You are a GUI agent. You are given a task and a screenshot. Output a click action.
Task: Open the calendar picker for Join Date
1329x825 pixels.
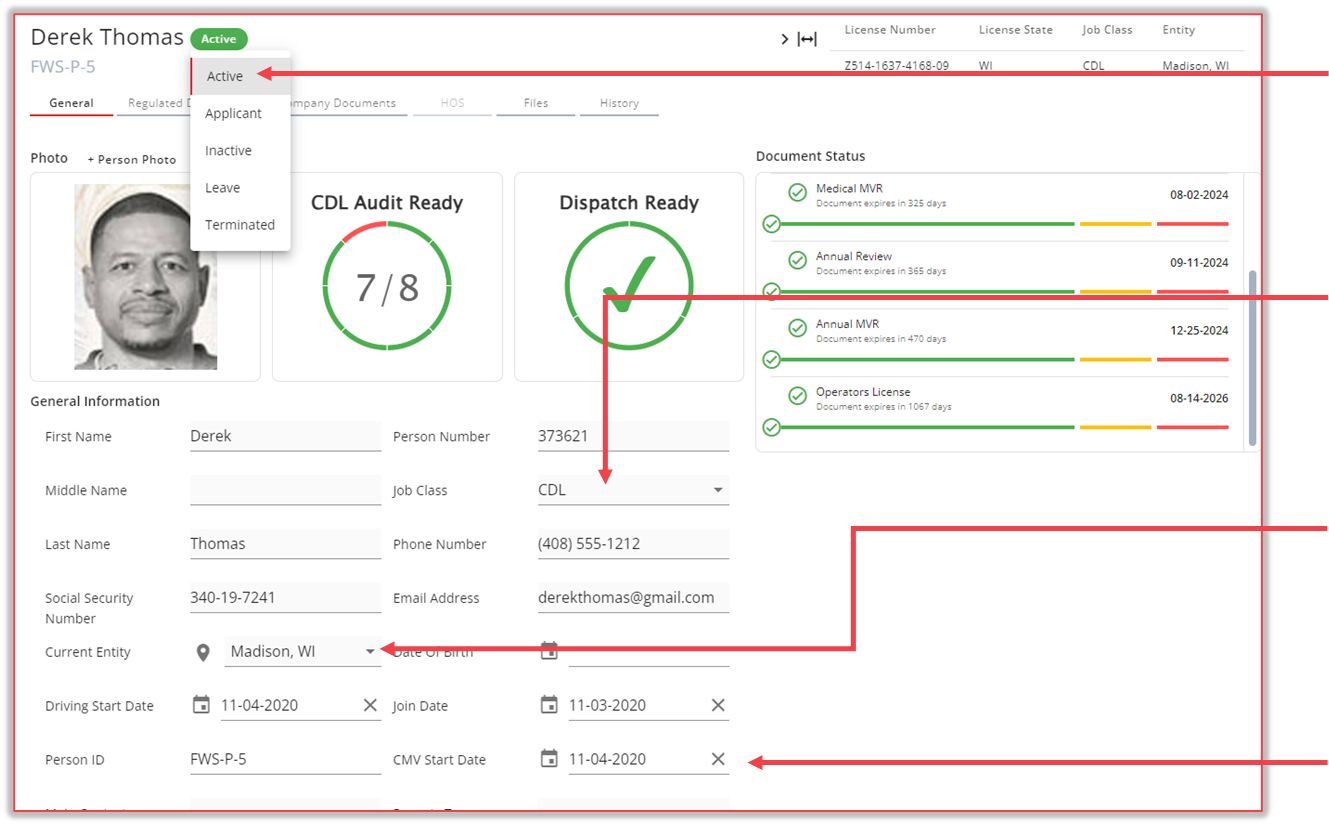[549, 704]
